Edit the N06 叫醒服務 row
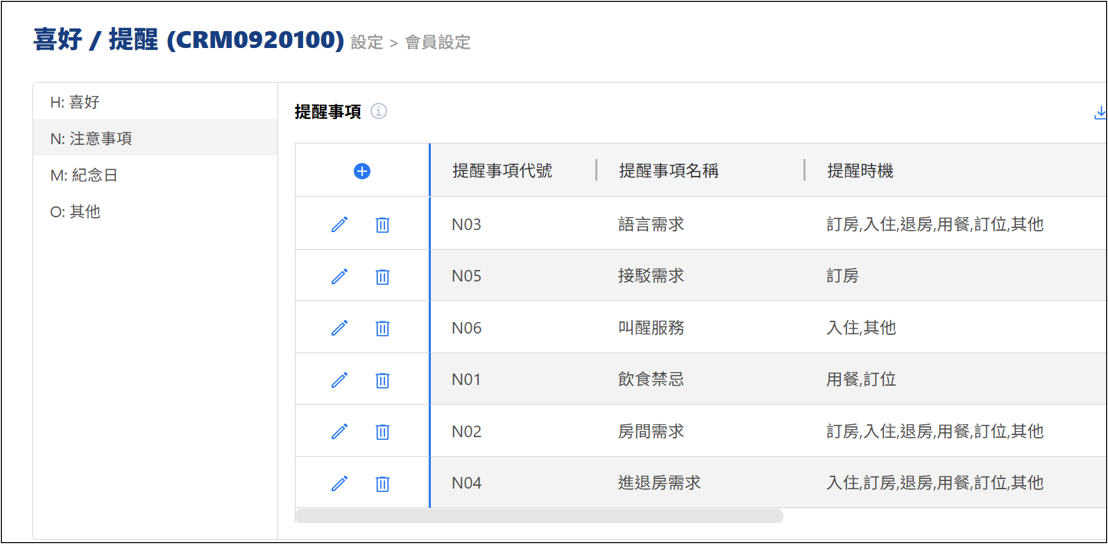 [x=339, y=328]
